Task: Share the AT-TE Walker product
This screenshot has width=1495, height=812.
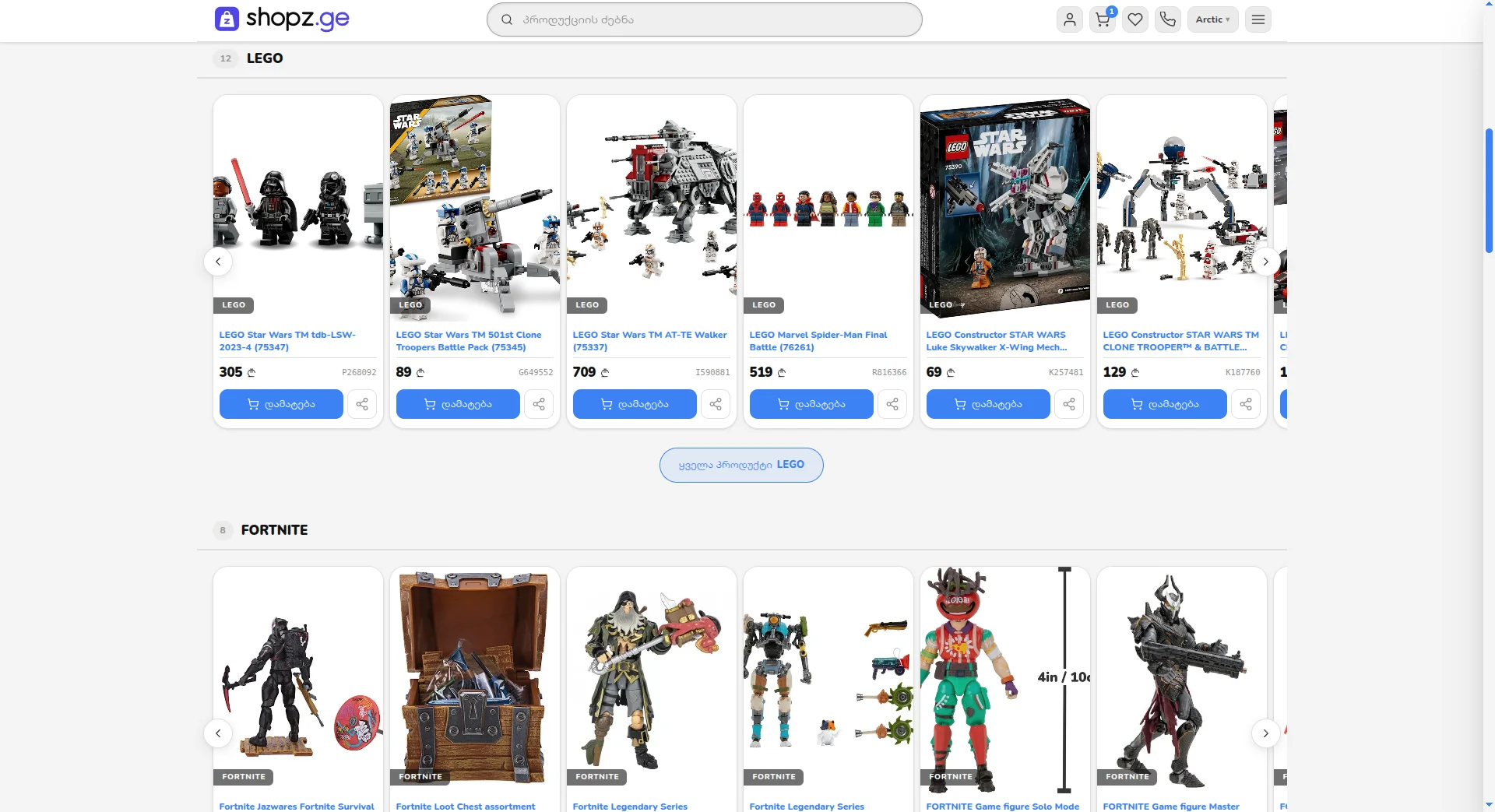Action: 716,404
